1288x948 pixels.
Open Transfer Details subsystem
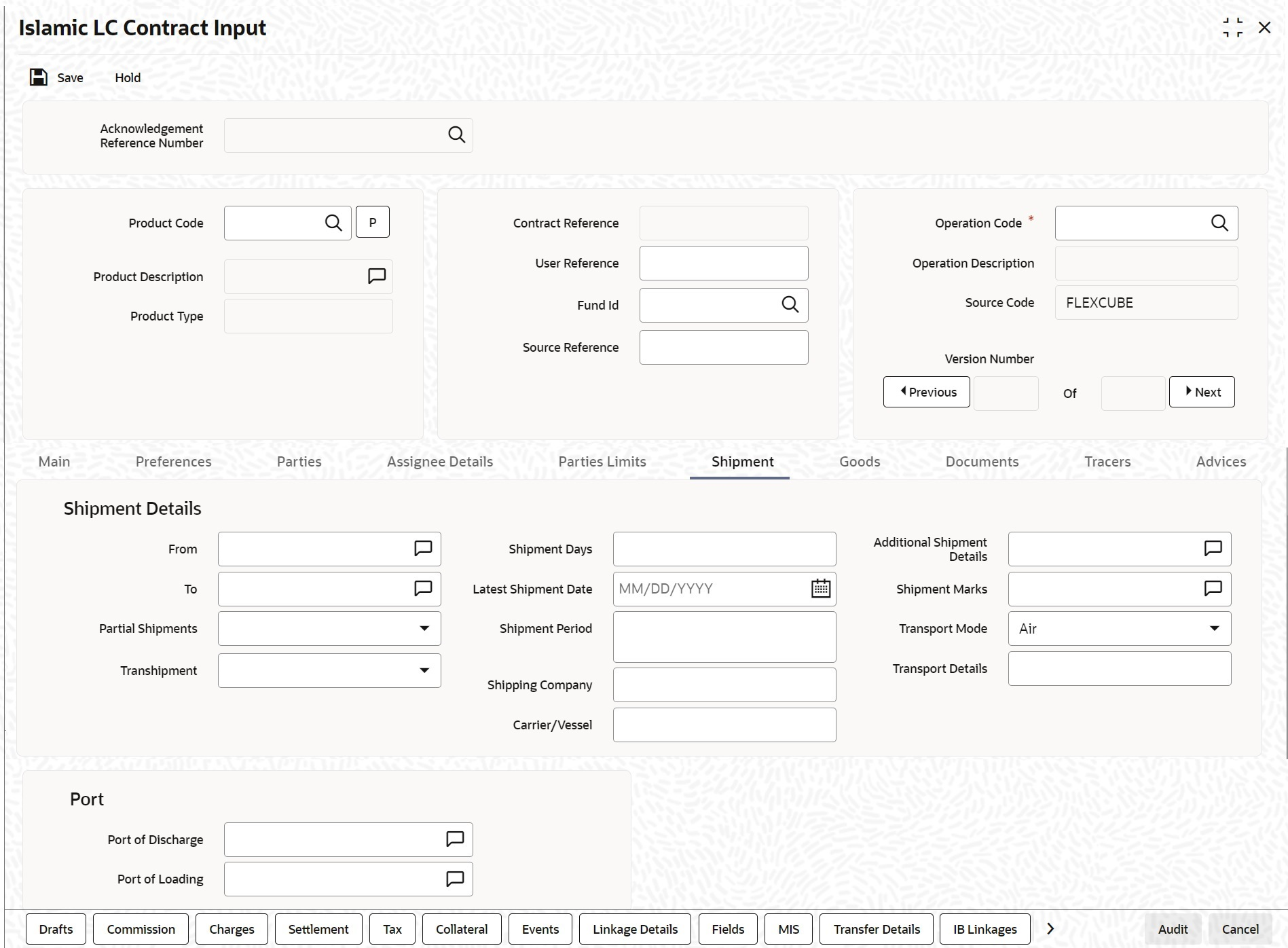877,929
